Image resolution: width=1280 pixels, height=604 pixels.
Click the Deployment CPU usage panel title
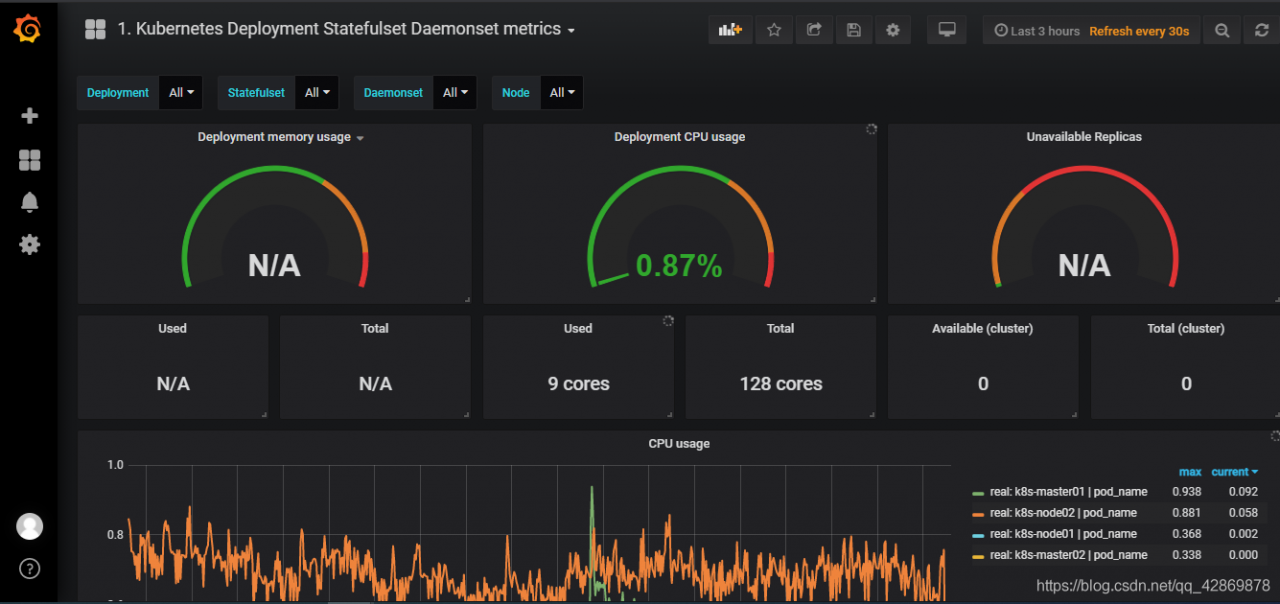679,137
